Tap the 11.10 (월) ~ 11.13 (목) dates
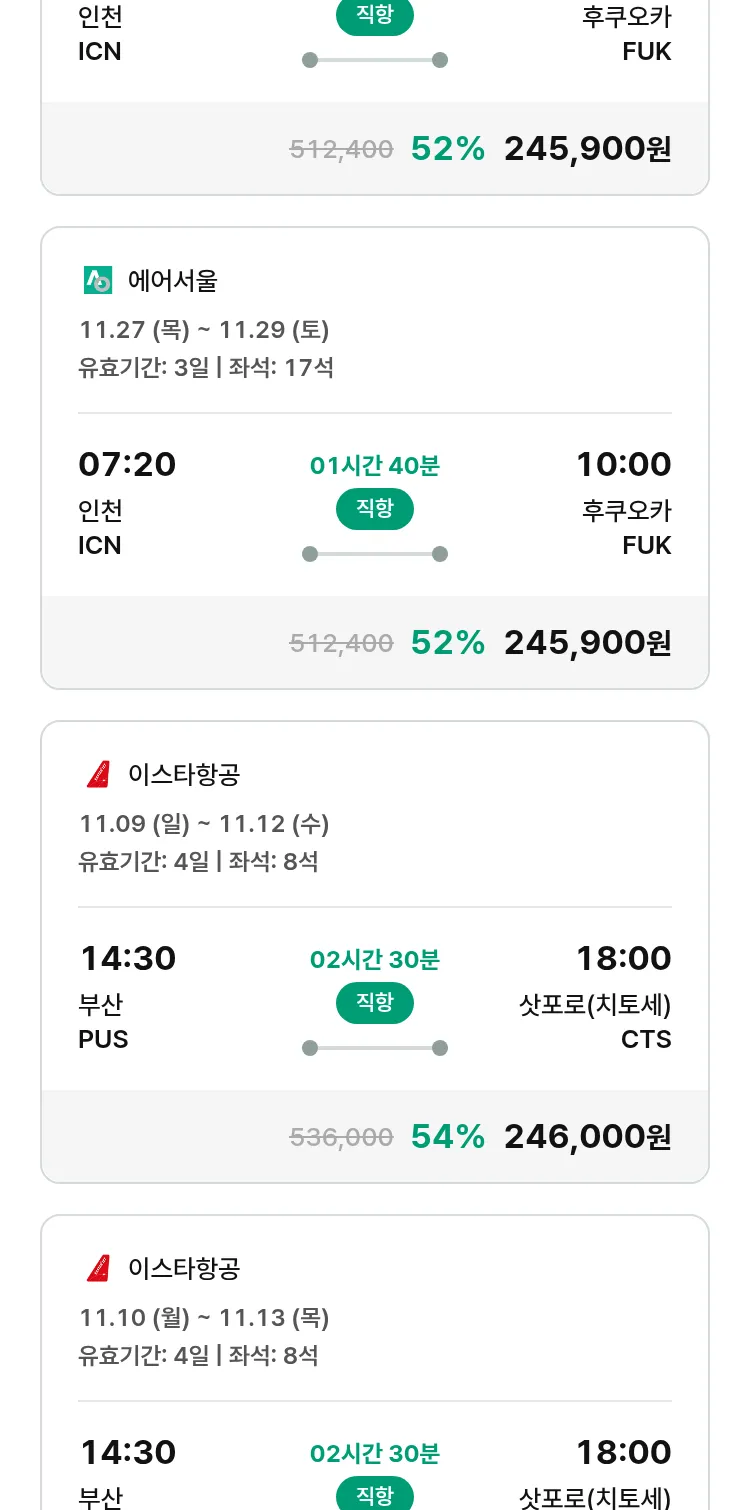The height and width of the screenshot is (1510, 750). click(x=204, y=1318)
